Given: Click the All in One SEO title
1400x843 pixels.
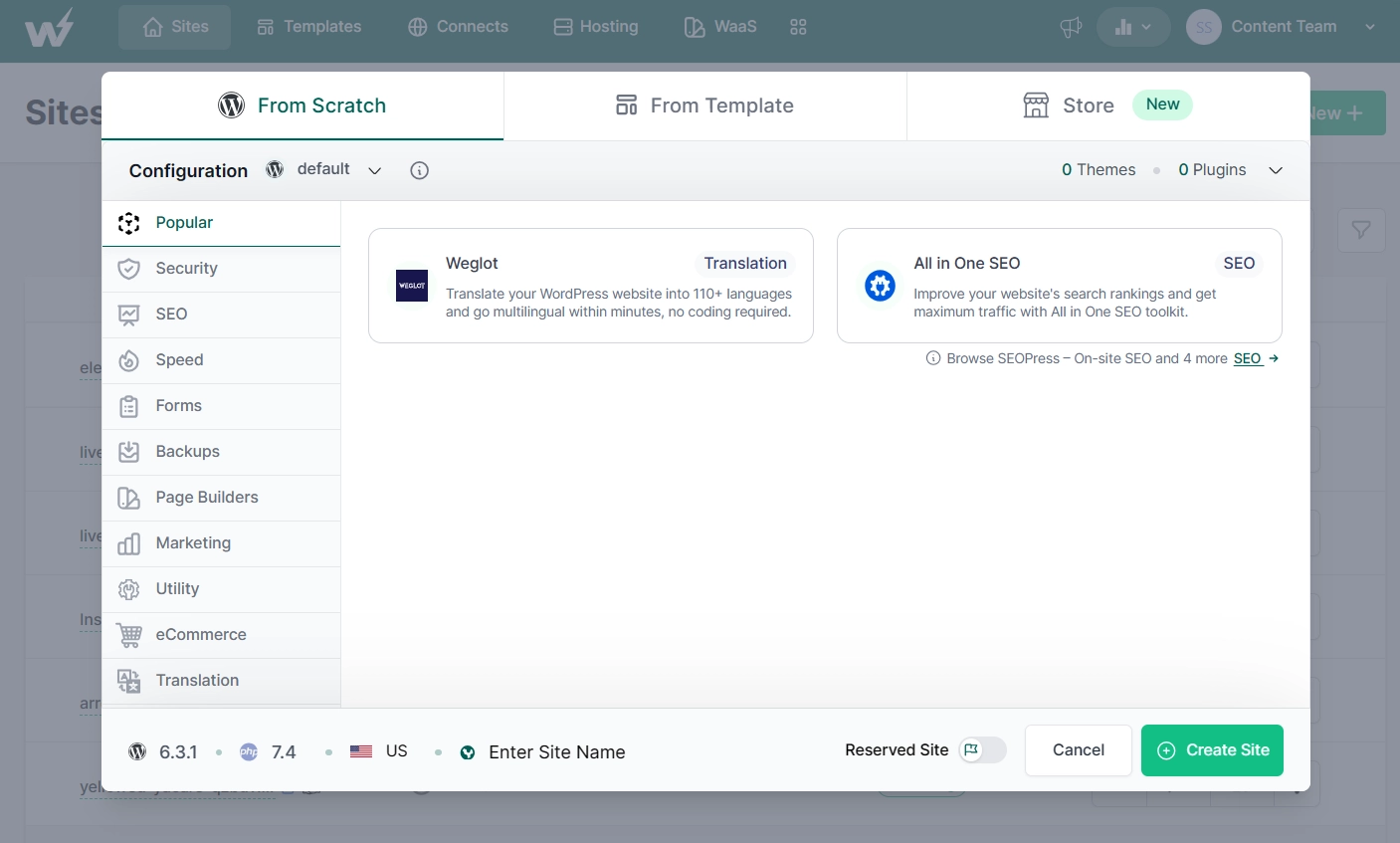Looking at the screenshot, I should coord(967,264).
